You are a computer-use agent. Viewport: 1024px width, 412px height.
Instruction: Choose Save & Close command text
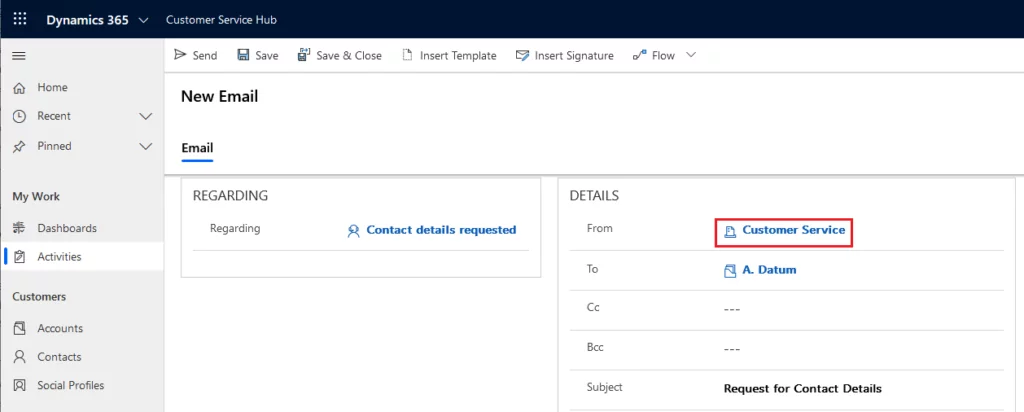(x=349, y=55)
